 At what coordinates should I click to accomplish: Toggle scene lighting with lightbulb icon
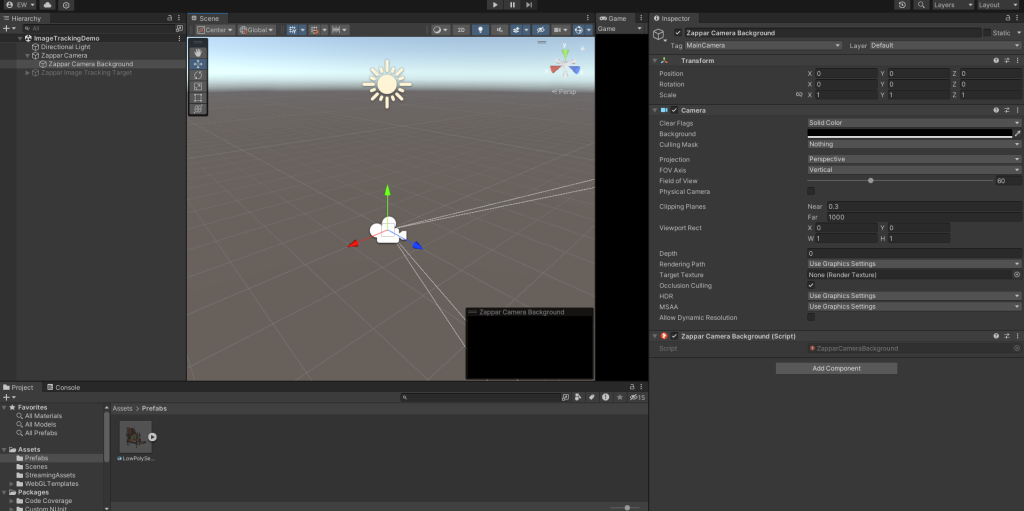pyautogui.click(x=479, y=30)
